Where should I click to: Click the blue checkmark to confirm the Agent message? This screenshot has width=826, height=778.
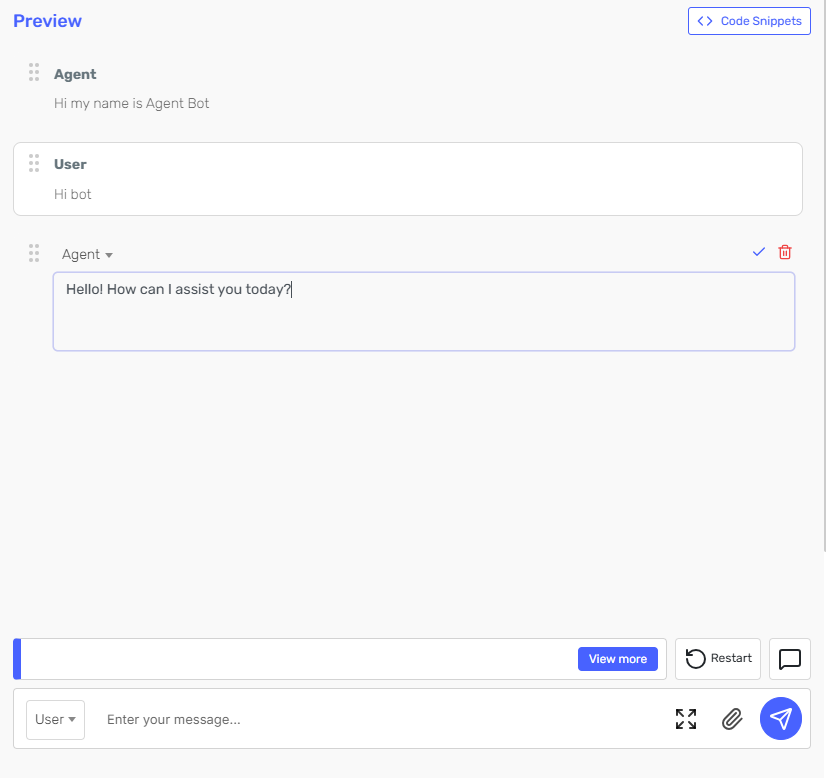point(758,252)
